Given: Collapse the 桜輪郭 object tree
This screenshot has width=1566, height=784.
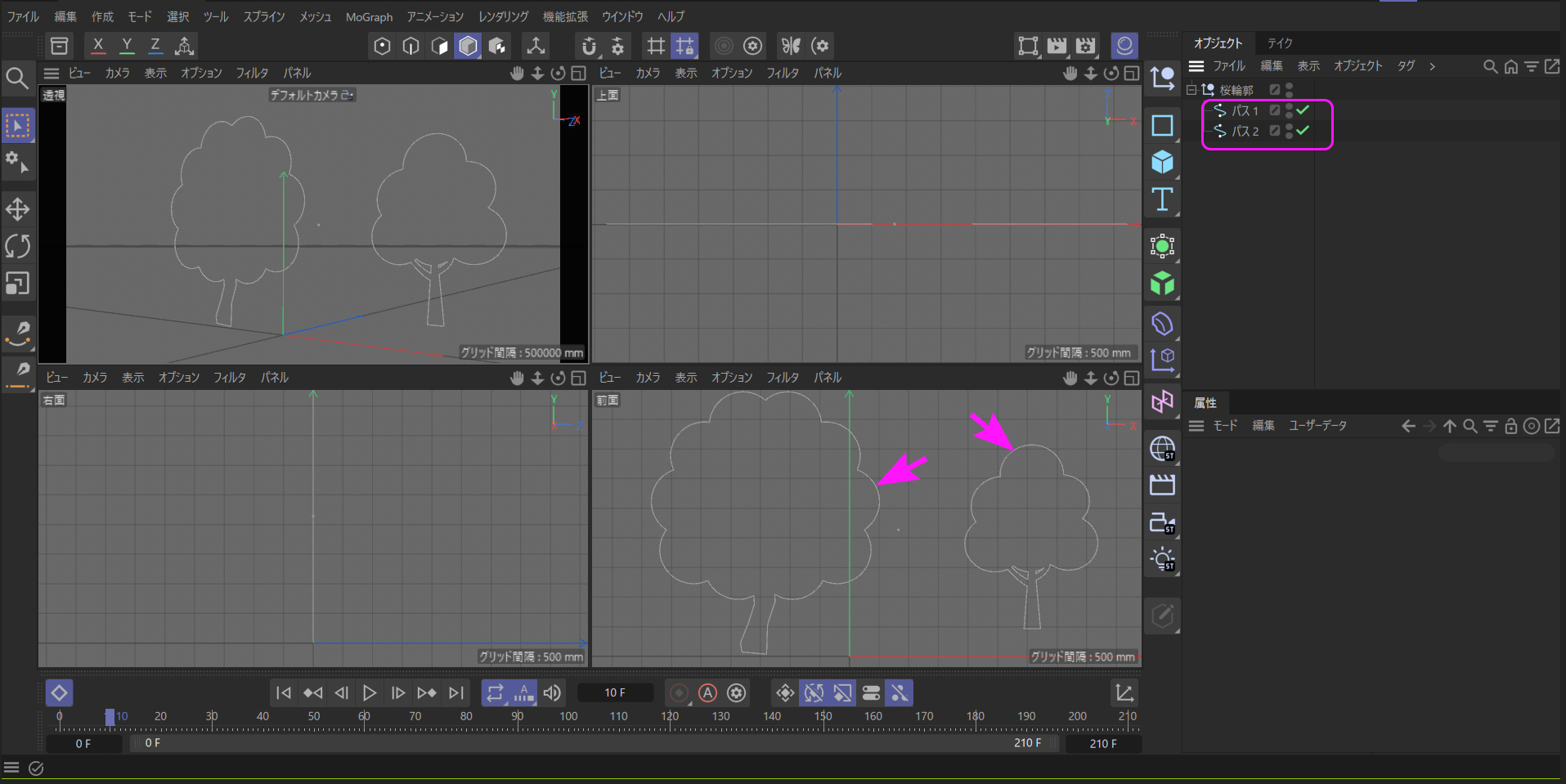Looking at the screenshot, I should pos(1191,90).
